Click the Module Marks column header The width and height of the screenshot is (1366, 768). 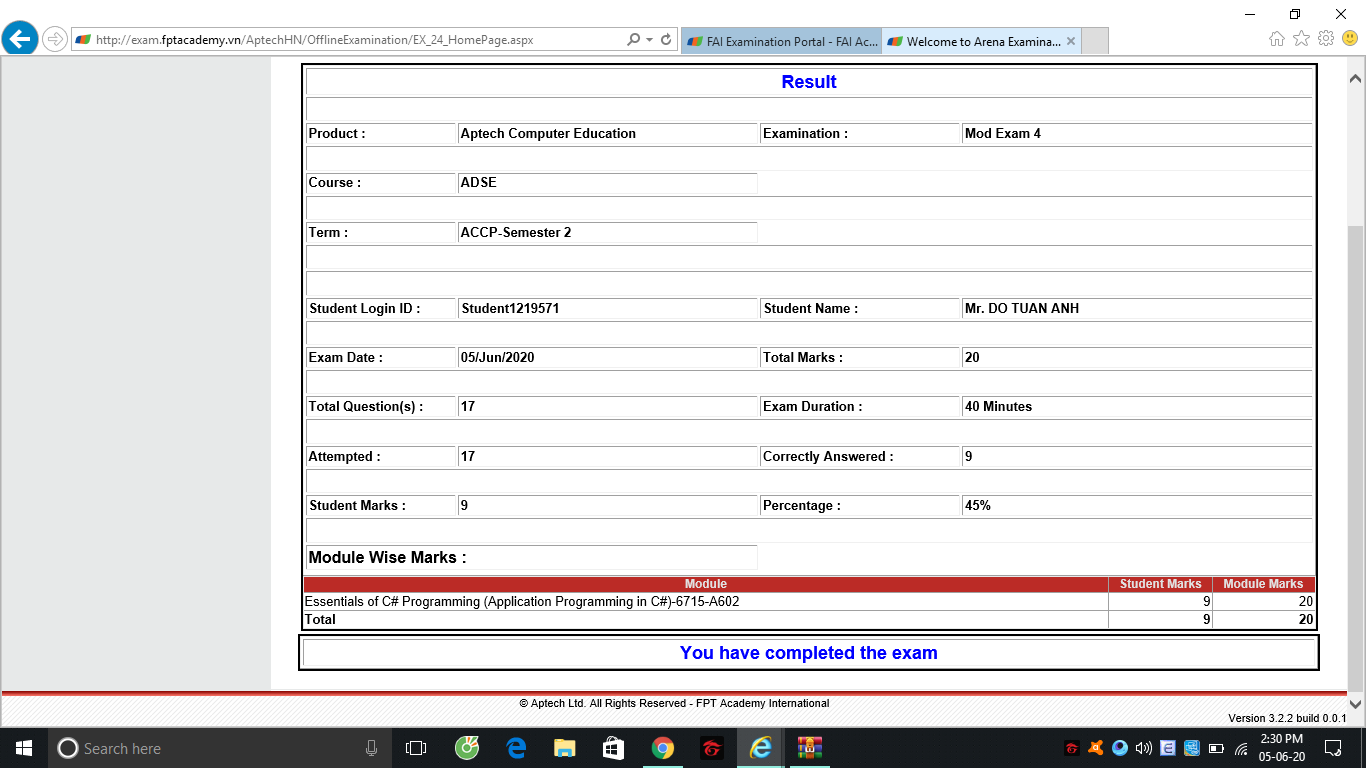1263,584
